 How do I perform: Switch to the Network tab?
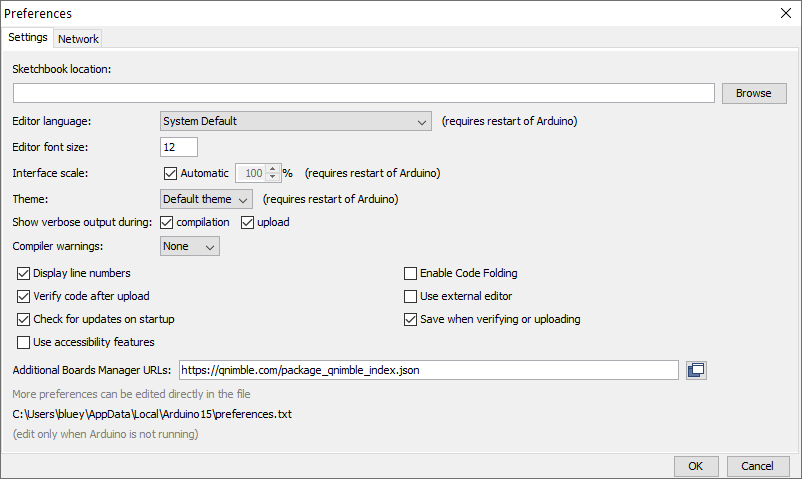coord(78,39)
